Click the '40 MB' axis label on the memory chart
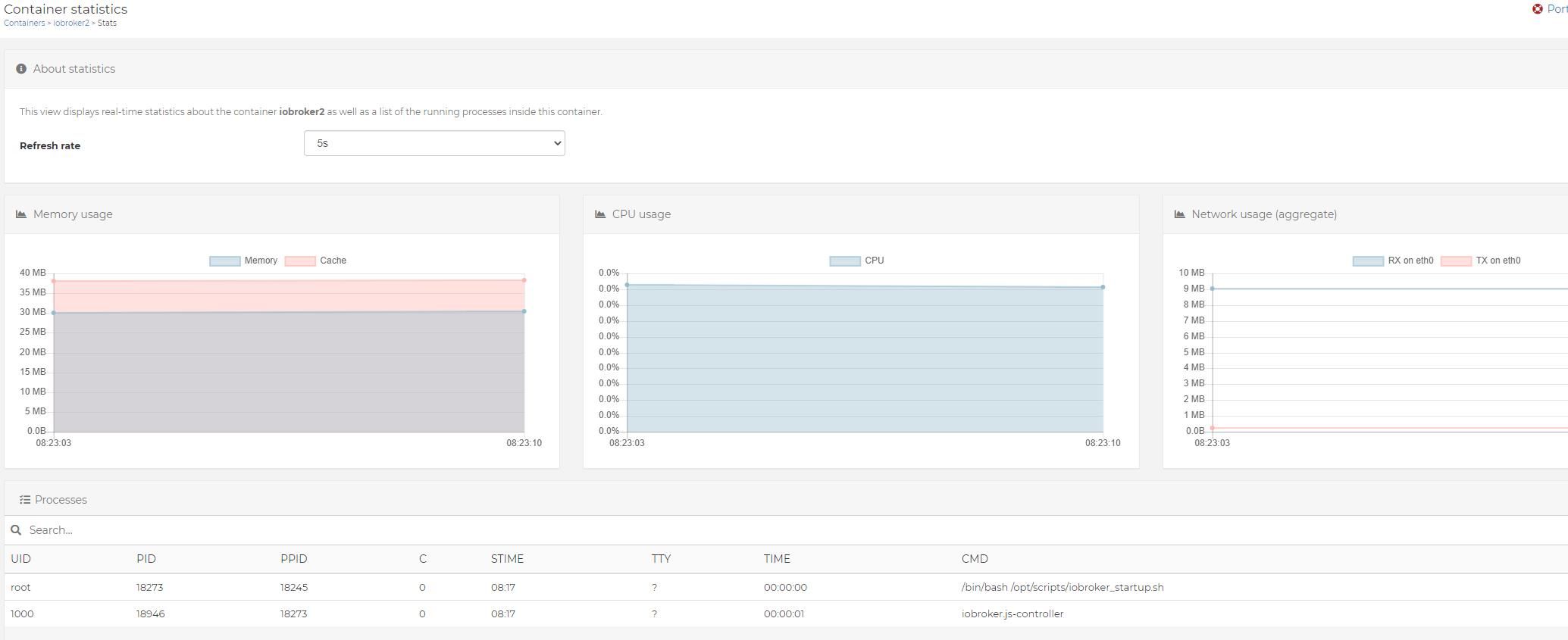Screen dimensions: 1568x640 [x=33, y=273]
